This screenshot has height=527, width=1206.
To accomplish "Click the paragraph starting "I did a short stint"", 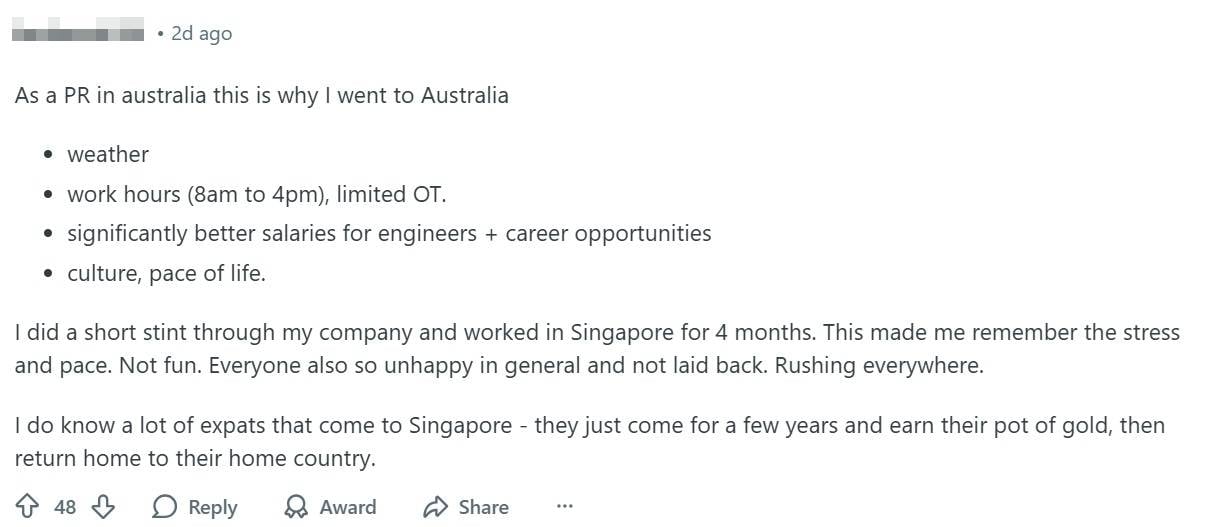I will [x=597, y=348].
